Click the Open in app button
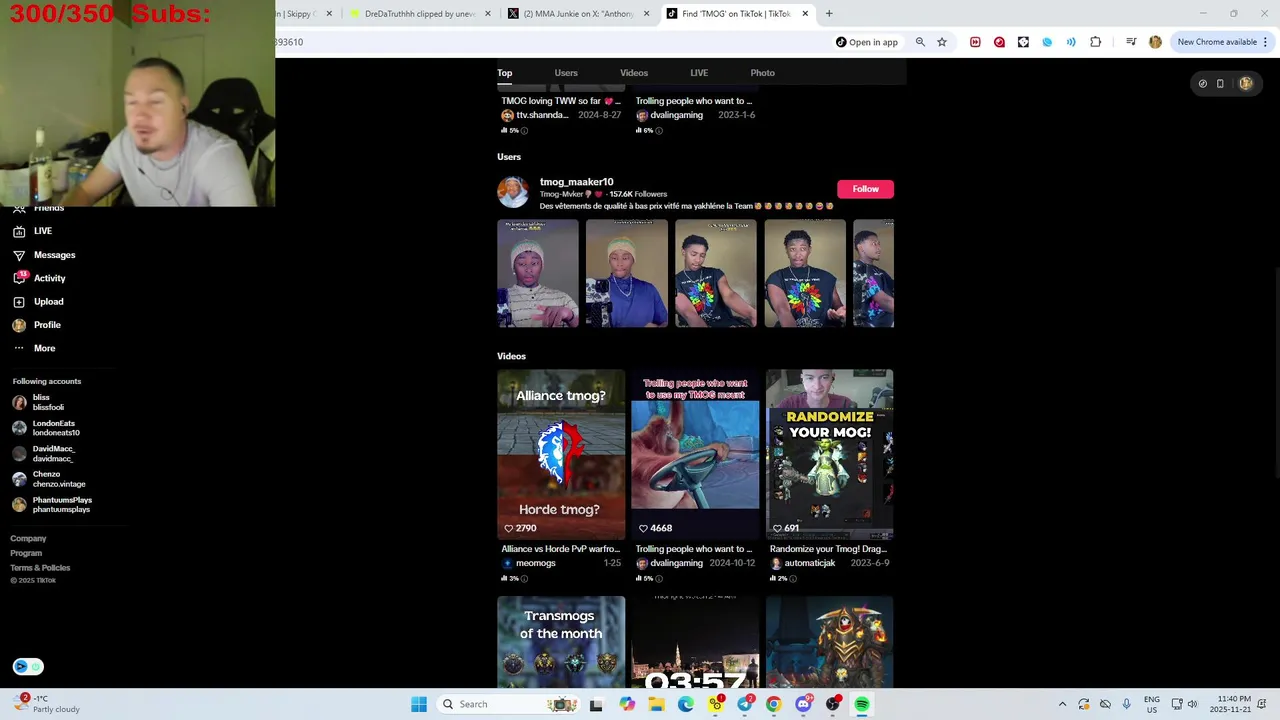 pyautogui.click(x=867, y=42)
